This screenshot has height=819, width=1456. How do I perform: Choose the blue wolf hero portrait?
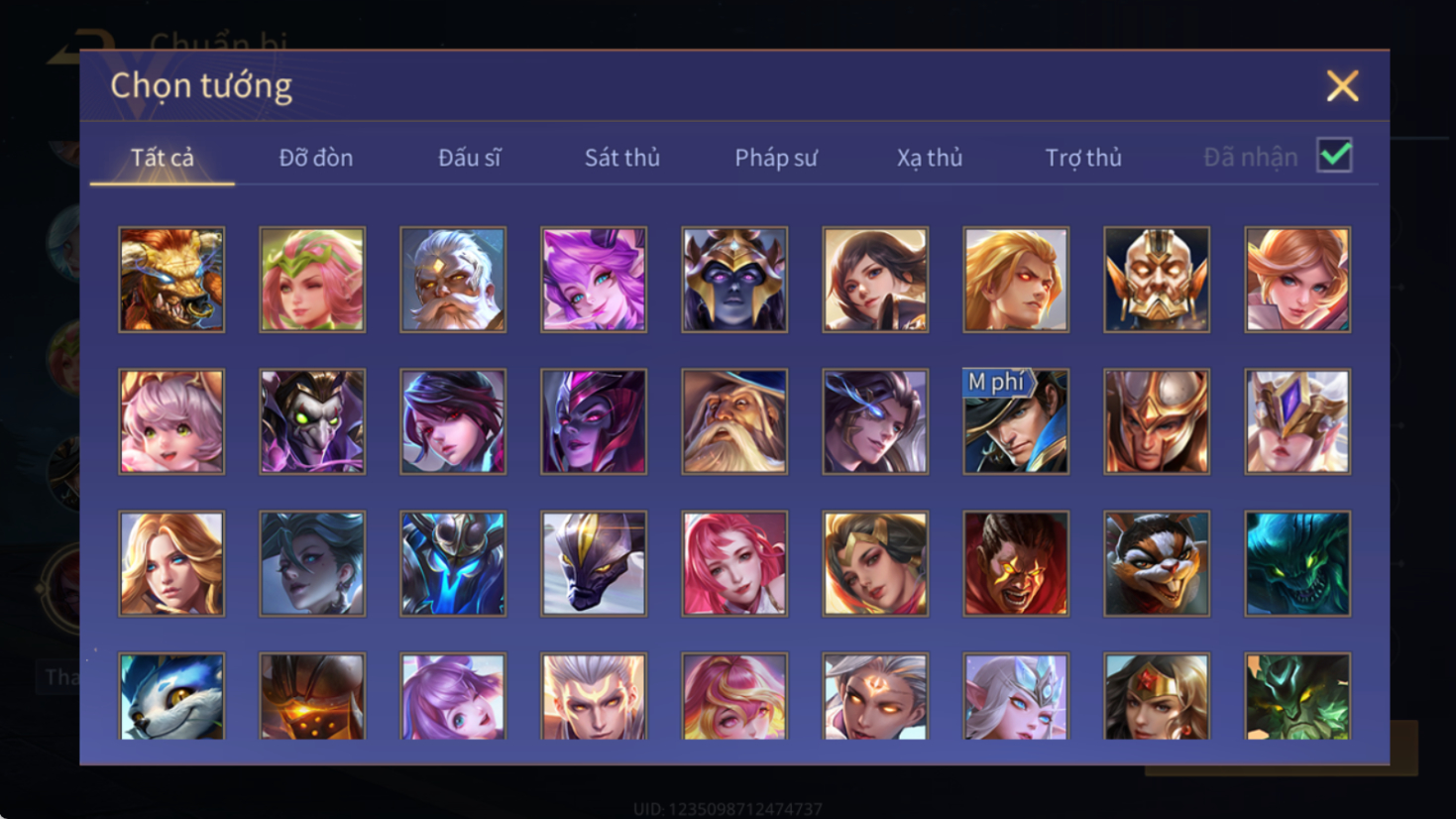tap(171, 696)
